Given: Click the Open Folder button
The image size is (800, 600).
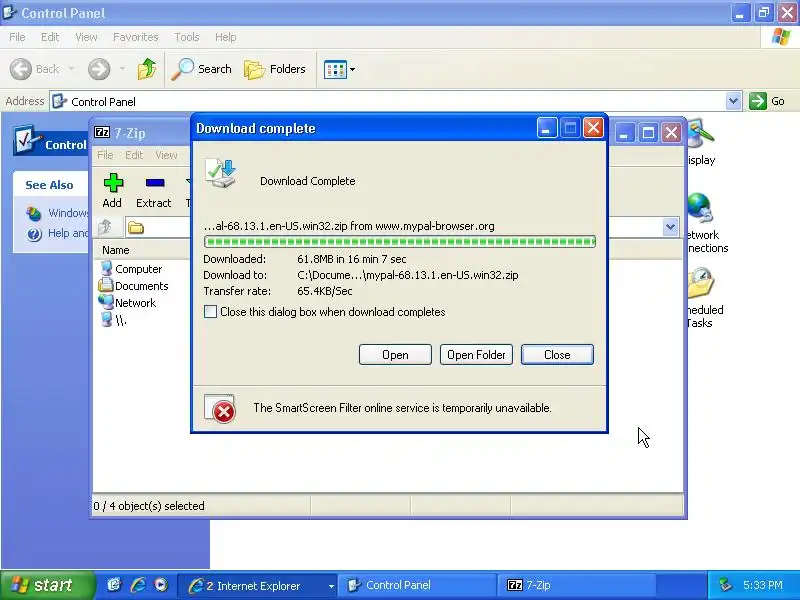Looking at the screenshot, I should coord(476,355).
